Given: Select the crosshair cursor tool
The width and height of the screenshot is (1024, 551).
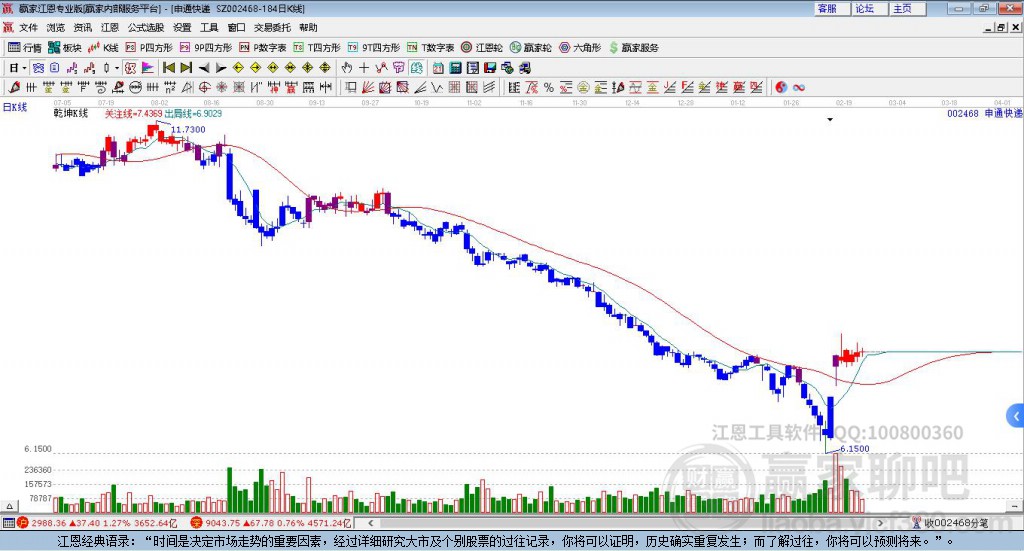Looking at the screenshot, I should click(364, 68).
